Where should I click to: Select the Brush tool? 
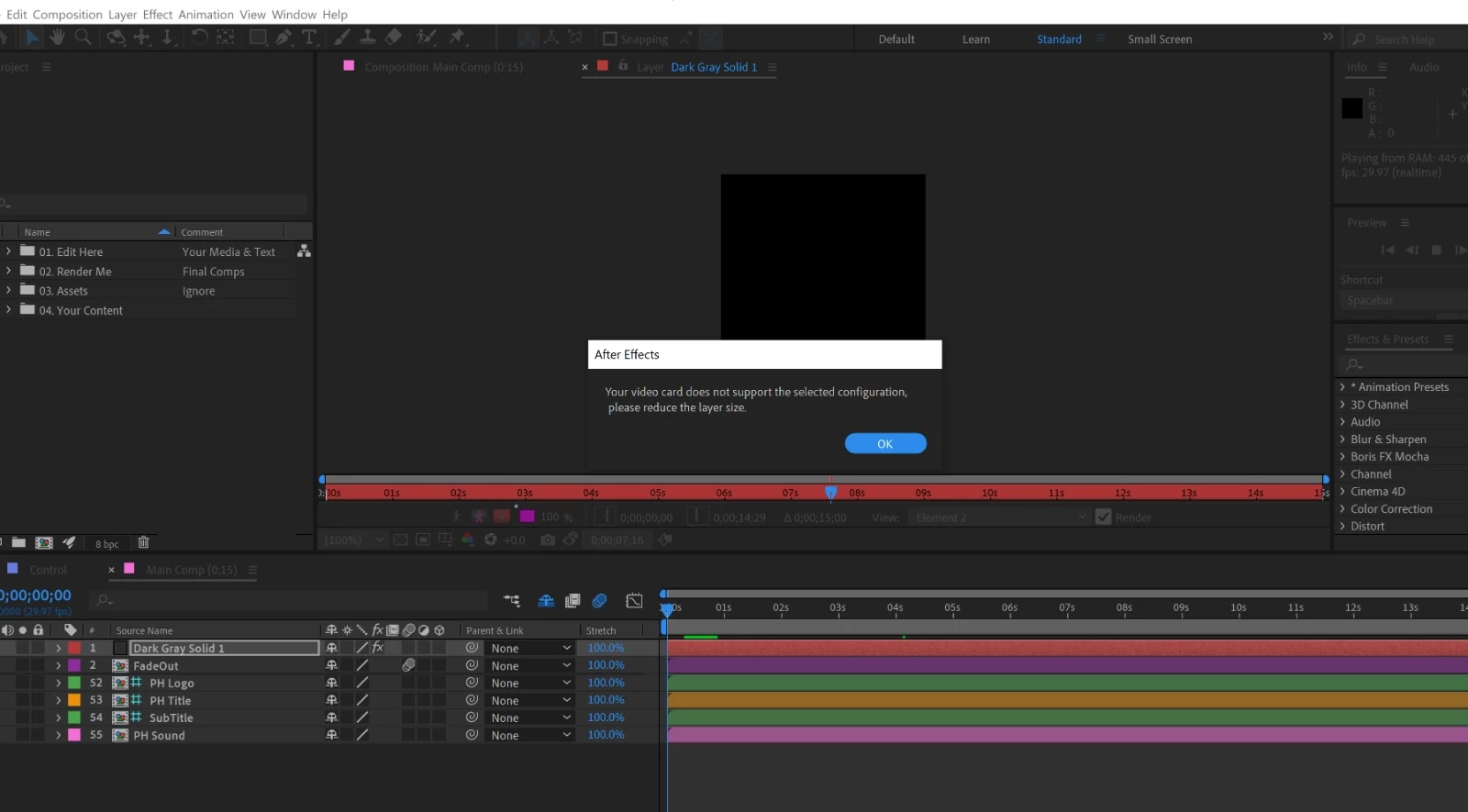click(x=341, y=38)
